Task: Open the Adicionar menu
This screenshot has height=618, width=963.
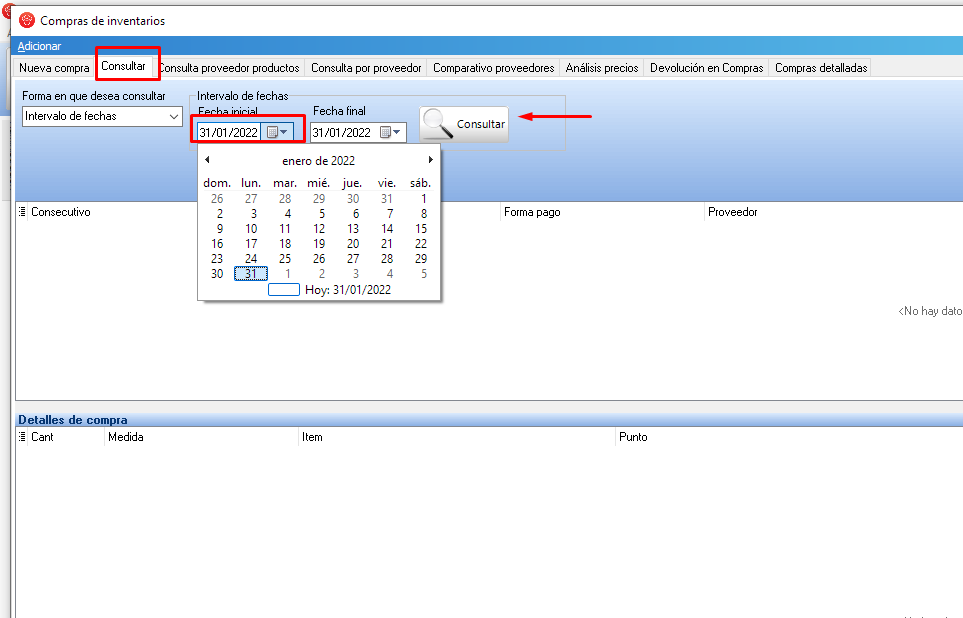Action: click(39, 46)
